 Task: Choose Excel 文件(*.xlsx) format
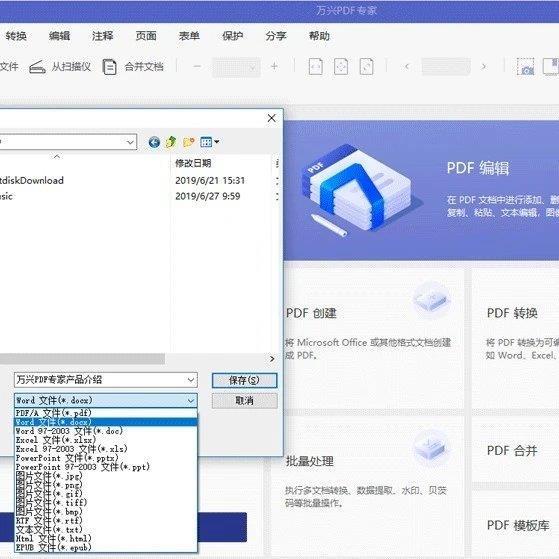(x=106, y=440)
